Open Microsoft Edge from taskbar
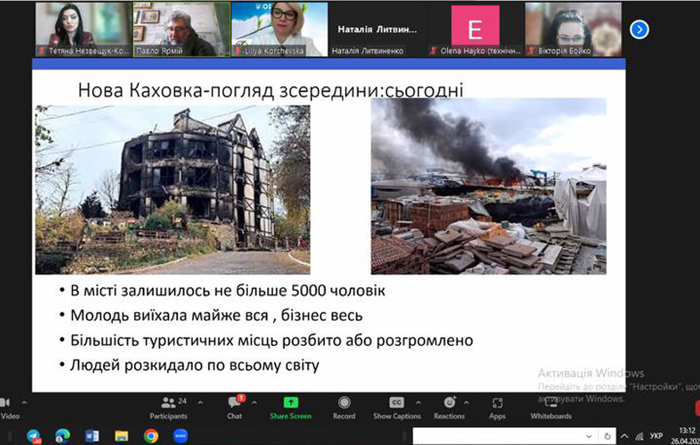Screen dimensions: 700x445 [x=62, y=436]
